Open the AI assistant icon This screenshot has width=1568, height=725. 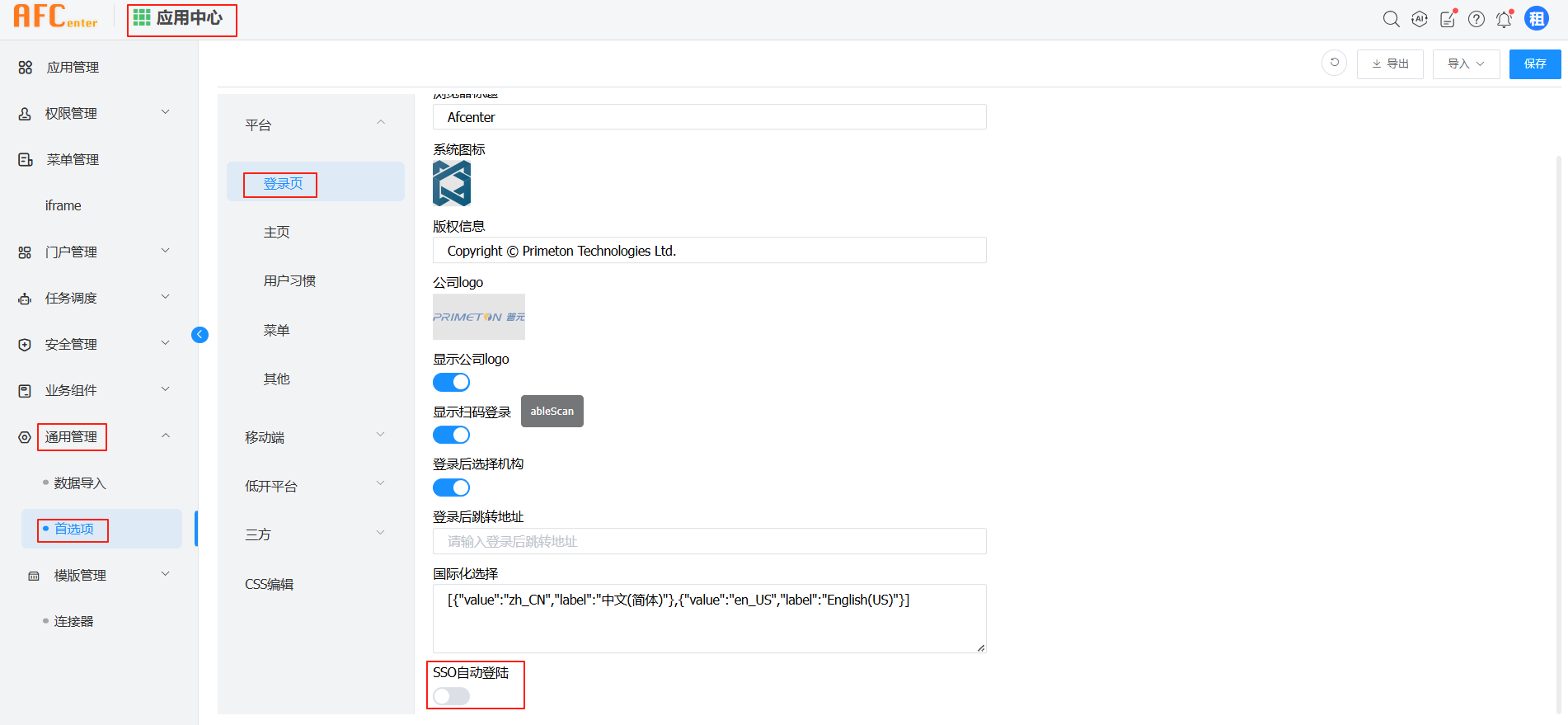click(1419, 19)
